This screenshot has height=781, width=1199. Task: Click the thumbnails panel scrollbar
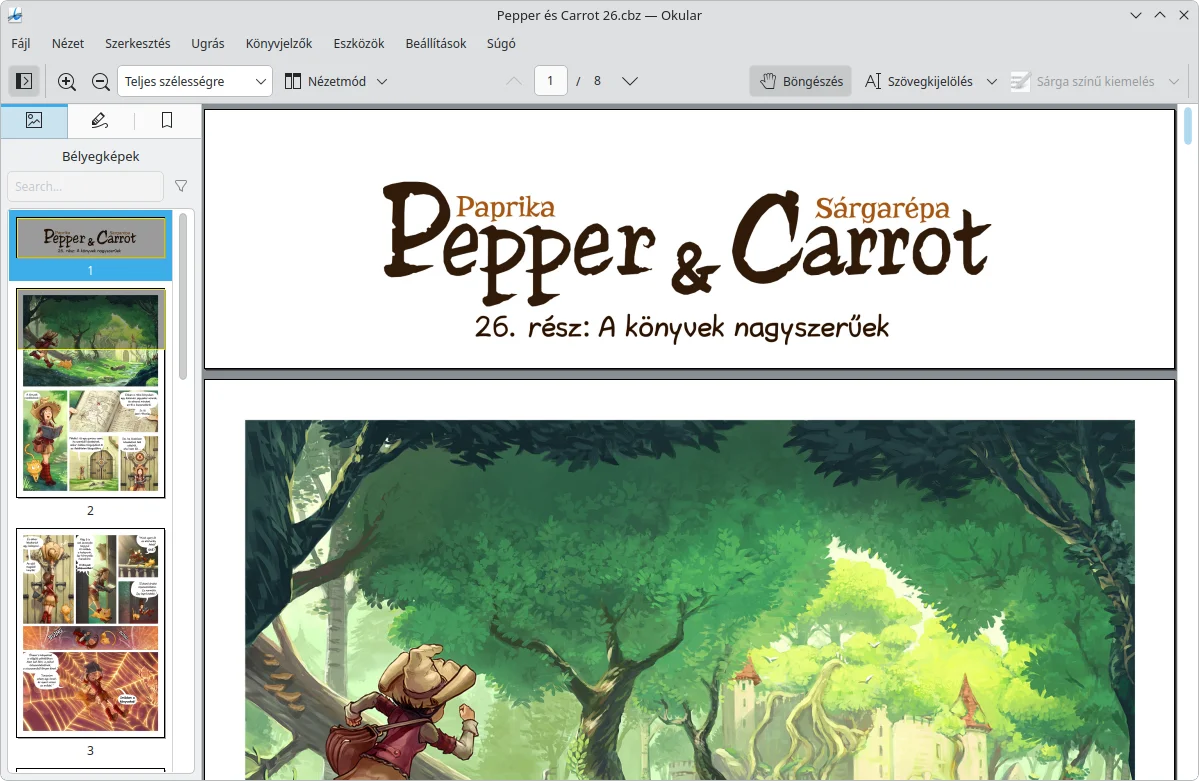tap(183, 296)
